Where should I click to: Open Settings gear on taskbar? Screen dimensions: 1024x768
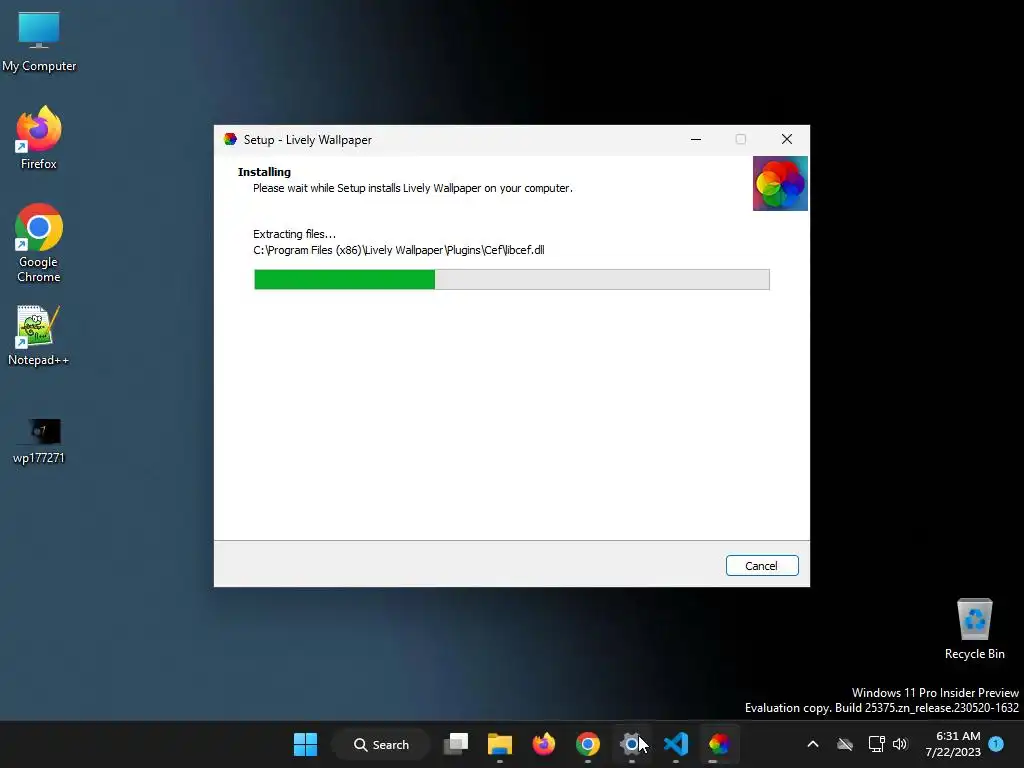pos(632,744)
